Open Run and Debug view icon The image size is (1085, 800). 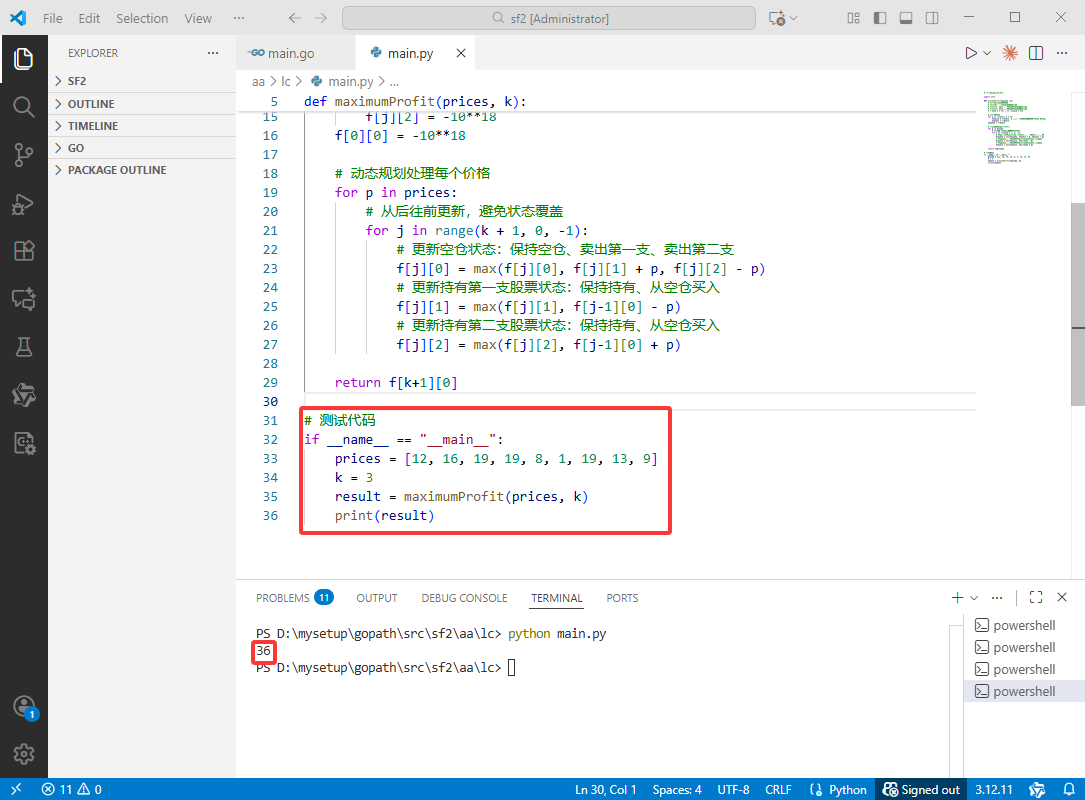point(24,203)
